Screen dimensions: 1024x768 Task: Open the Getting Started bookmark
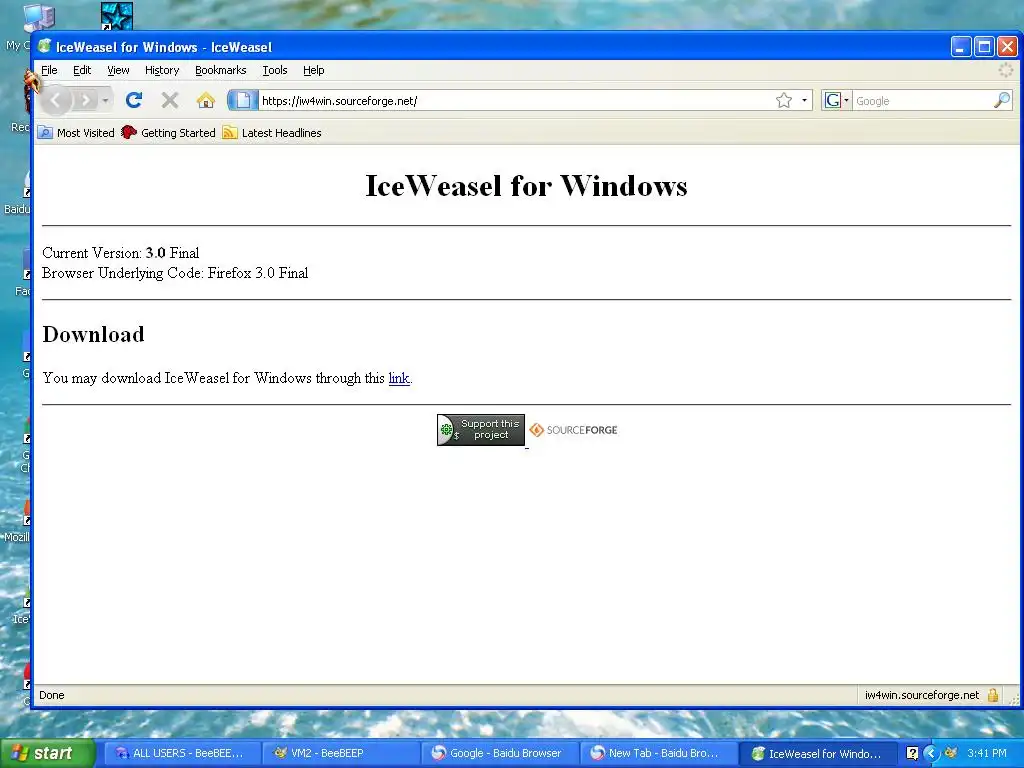[168, 133]
